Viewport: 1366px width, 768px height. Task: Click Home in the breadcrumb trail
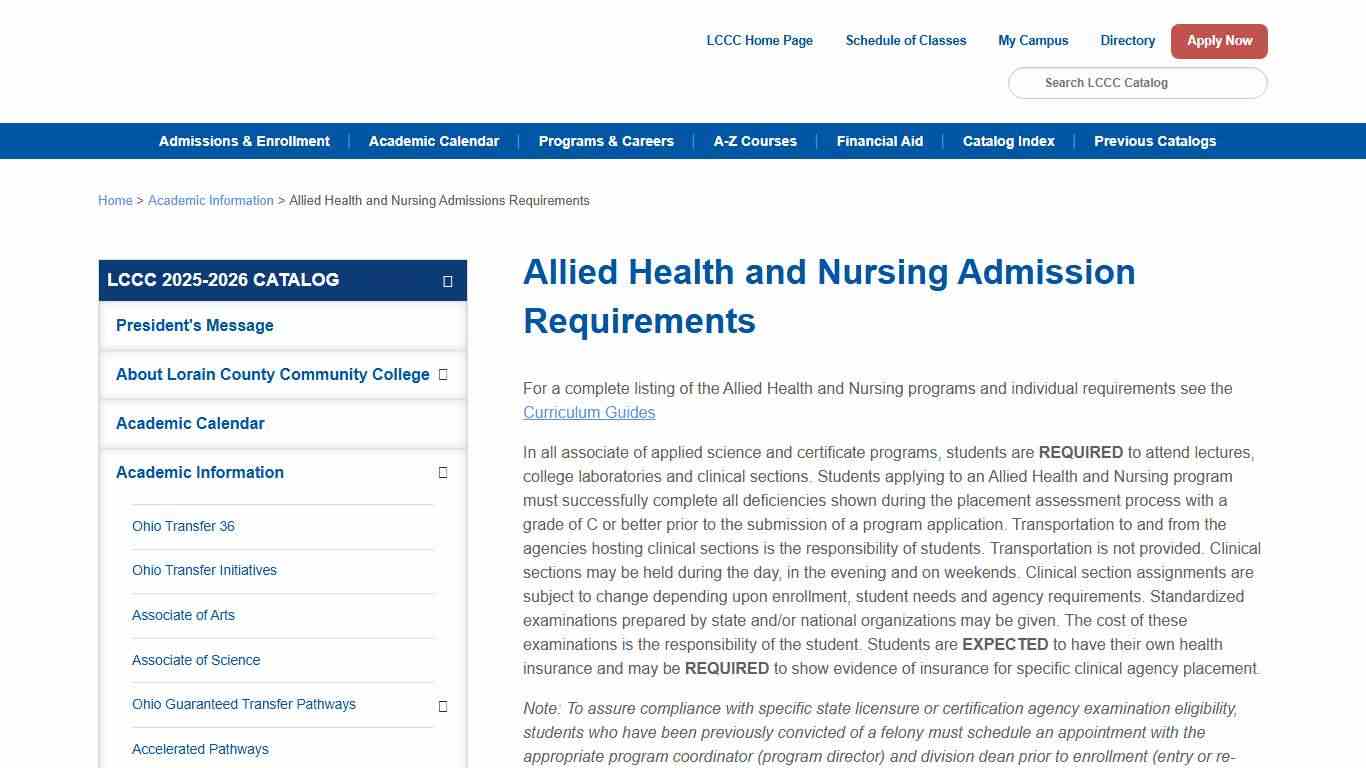point(115,200)
